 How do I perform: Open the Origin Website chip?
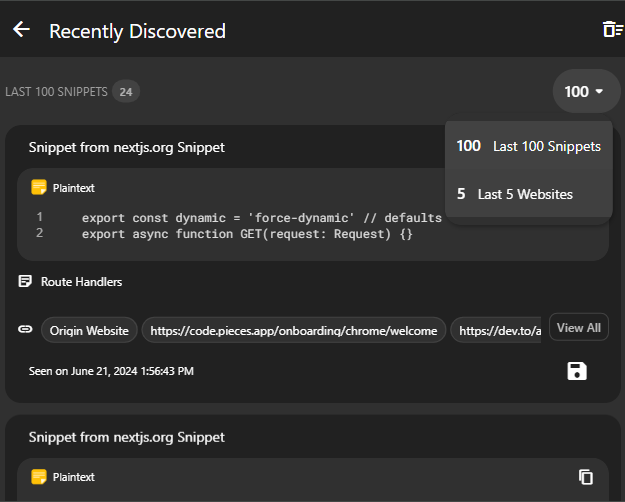click(x=89, y=330)
